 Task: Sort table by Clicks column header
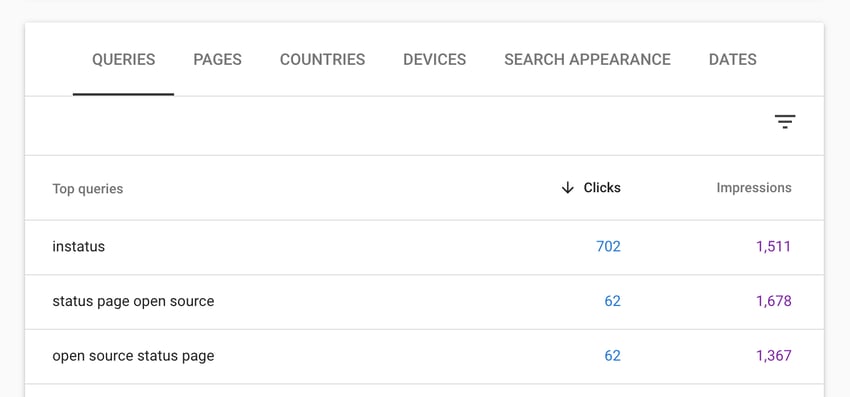[602, 188]
